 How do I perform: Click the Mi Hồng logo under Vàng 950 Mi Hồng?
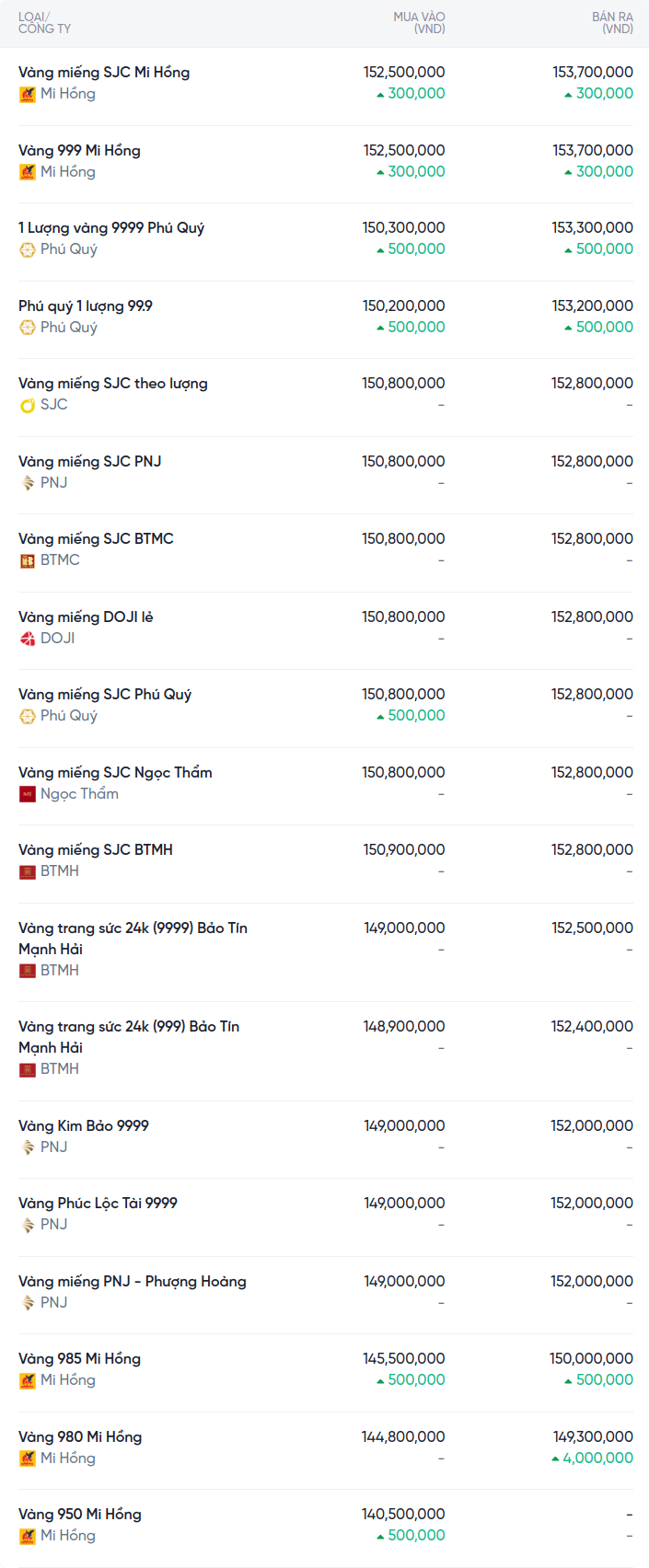[x=28, y=1536]
